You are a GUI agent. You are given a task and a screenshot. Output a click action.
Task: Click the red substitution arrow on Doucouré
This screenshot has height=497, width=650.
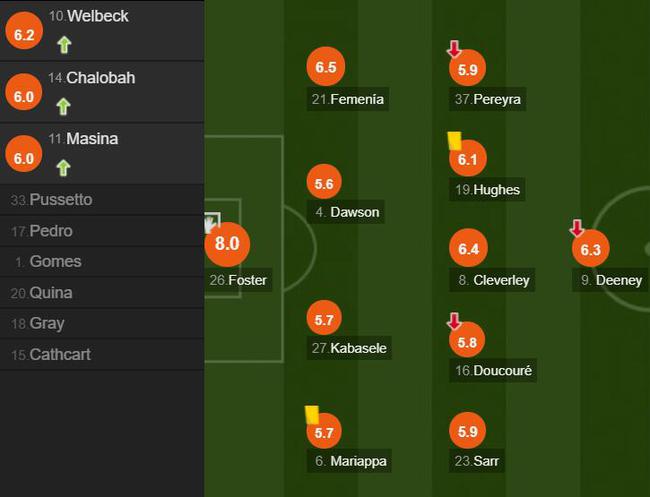[x=454, y=321]
